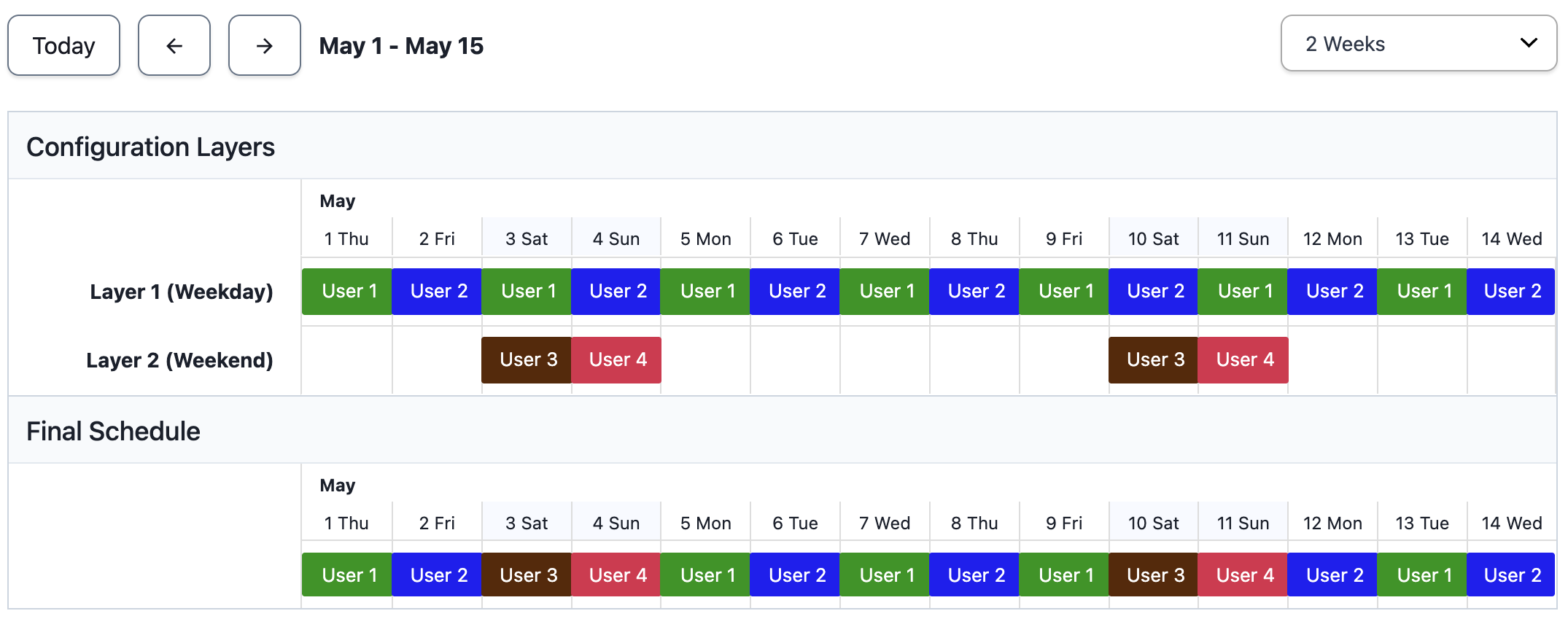Screen dimensions: 1568x627
Task: Click the previous period arrow button
Action: (x=174, y=46)
